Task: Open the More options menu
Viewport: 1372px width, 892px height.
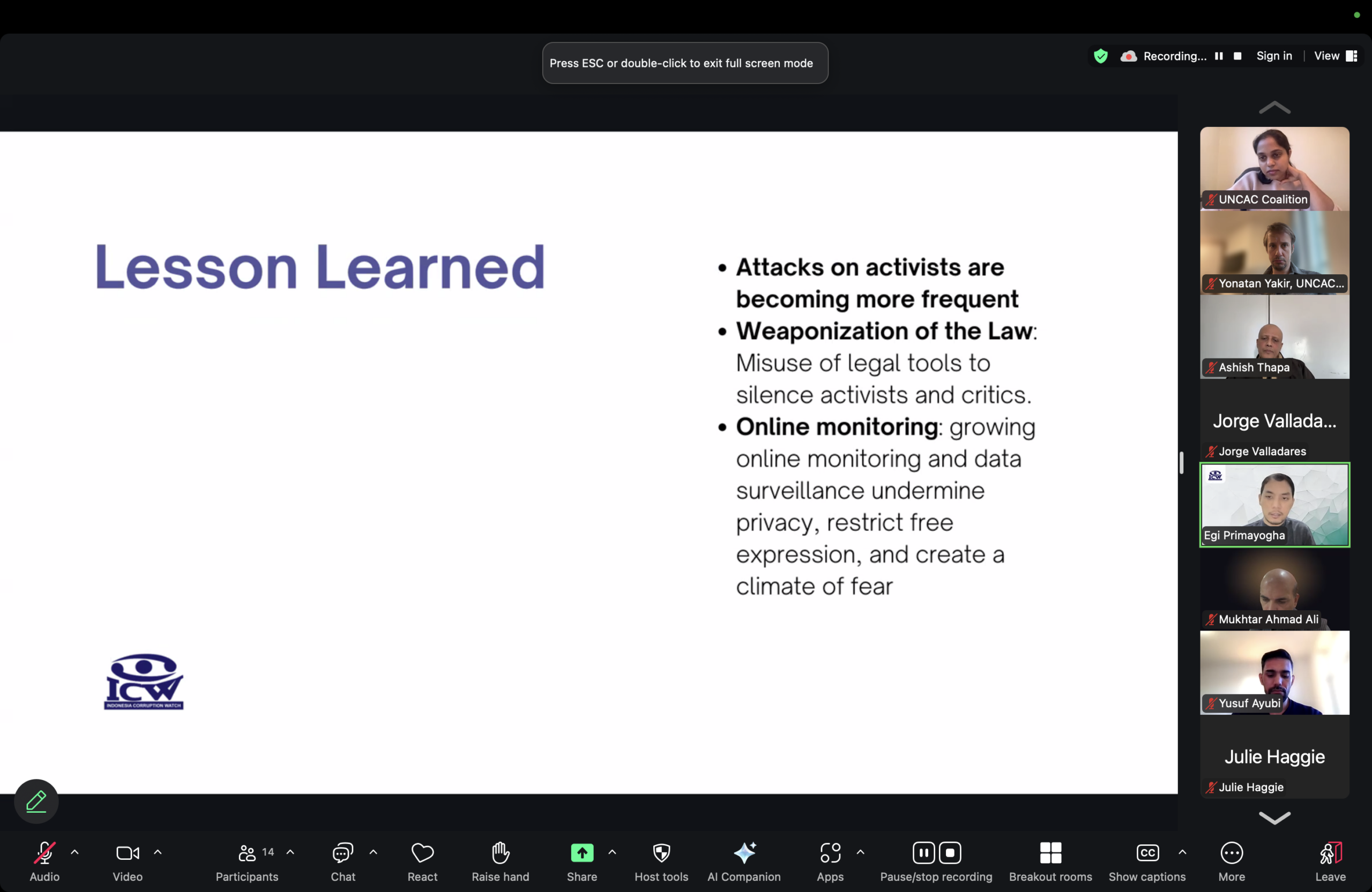Action: (x=1232, y=853)
